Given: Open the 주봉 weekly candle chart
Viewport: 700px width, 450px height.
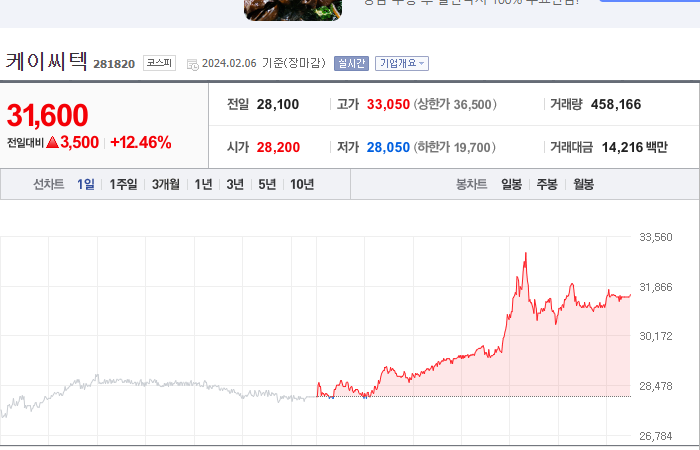Looking at the screenshot, I should (x=547, y=184).
